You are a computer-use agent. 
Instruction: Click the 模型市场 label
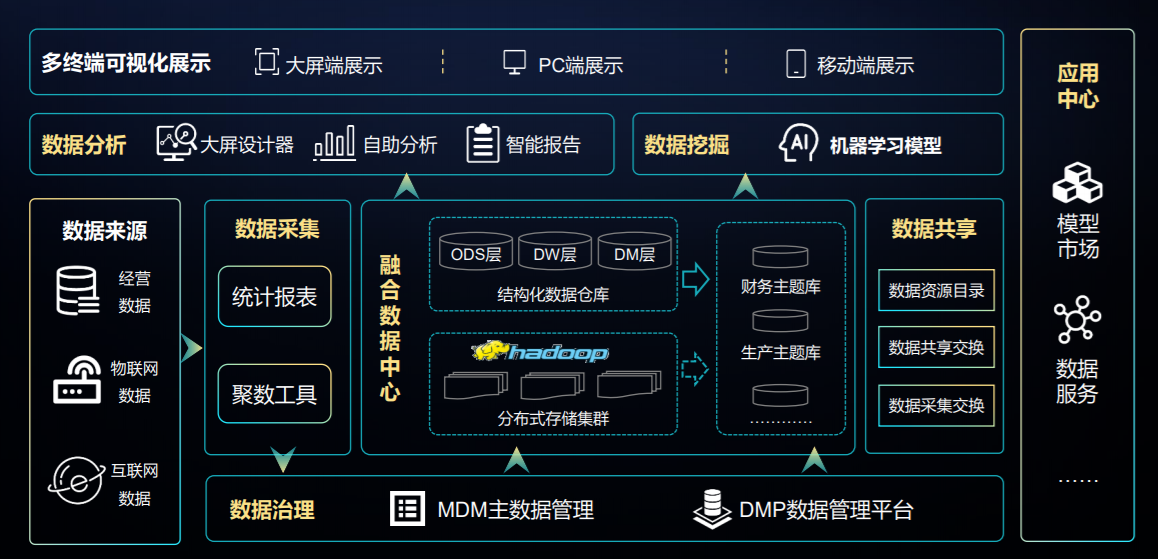(x=1078, y=236)
